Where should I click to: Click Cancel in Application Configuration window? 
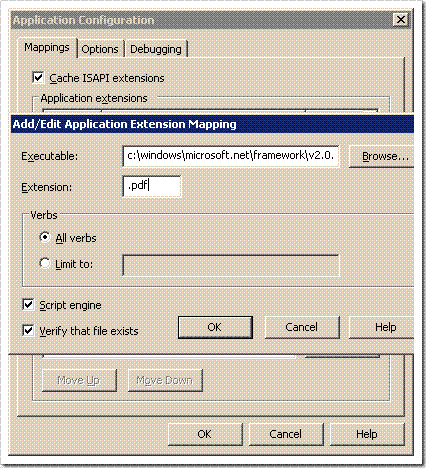(x=286, y=434)
